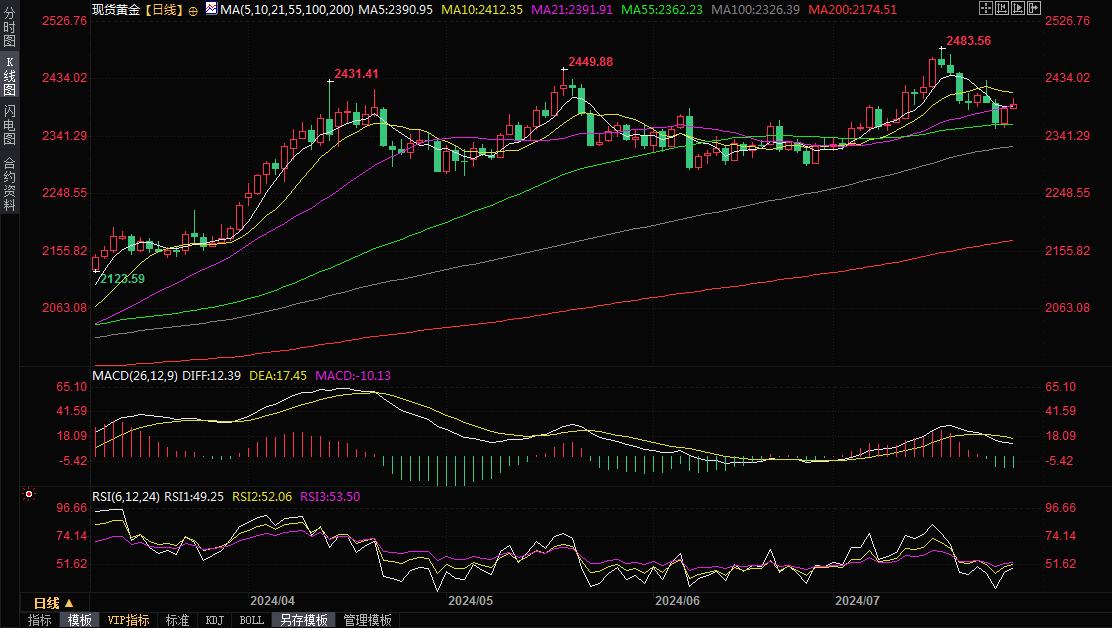
Task: Click the expand-panel-right arrow icon
Action: [1034, 8]
